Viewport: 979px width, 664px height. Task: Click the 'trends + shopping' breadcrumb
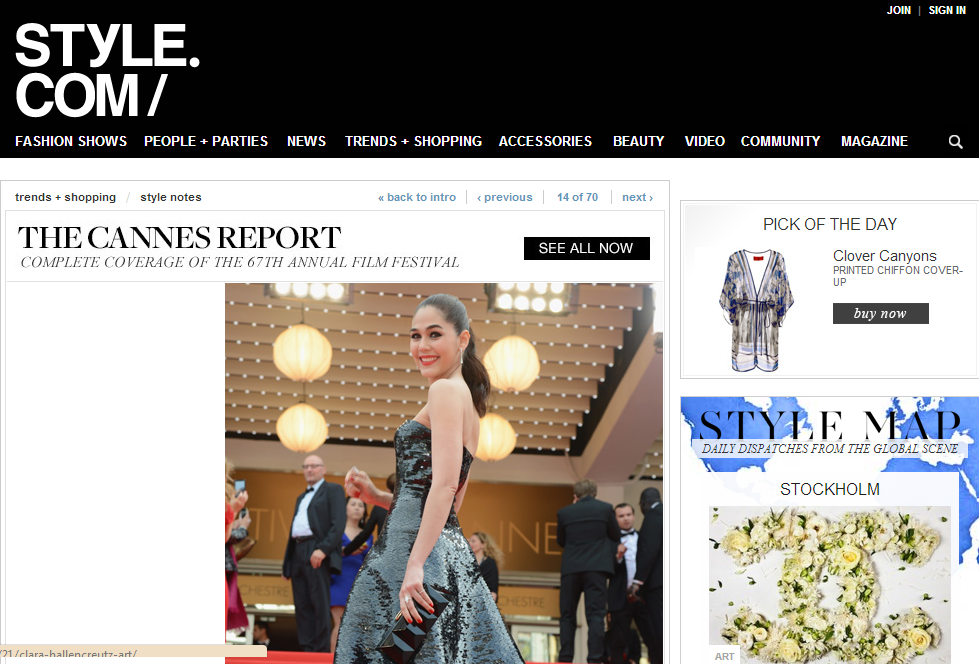pos(66,197)
